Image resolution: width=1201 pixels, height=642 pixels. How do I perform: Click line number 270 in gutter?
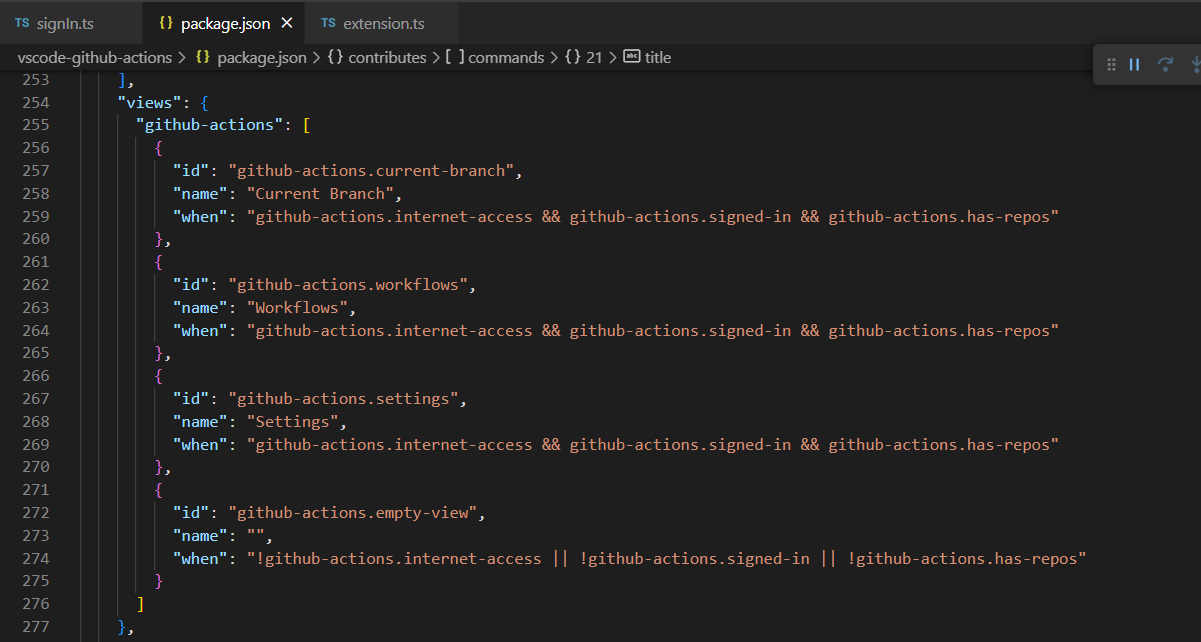pos(35,467)
